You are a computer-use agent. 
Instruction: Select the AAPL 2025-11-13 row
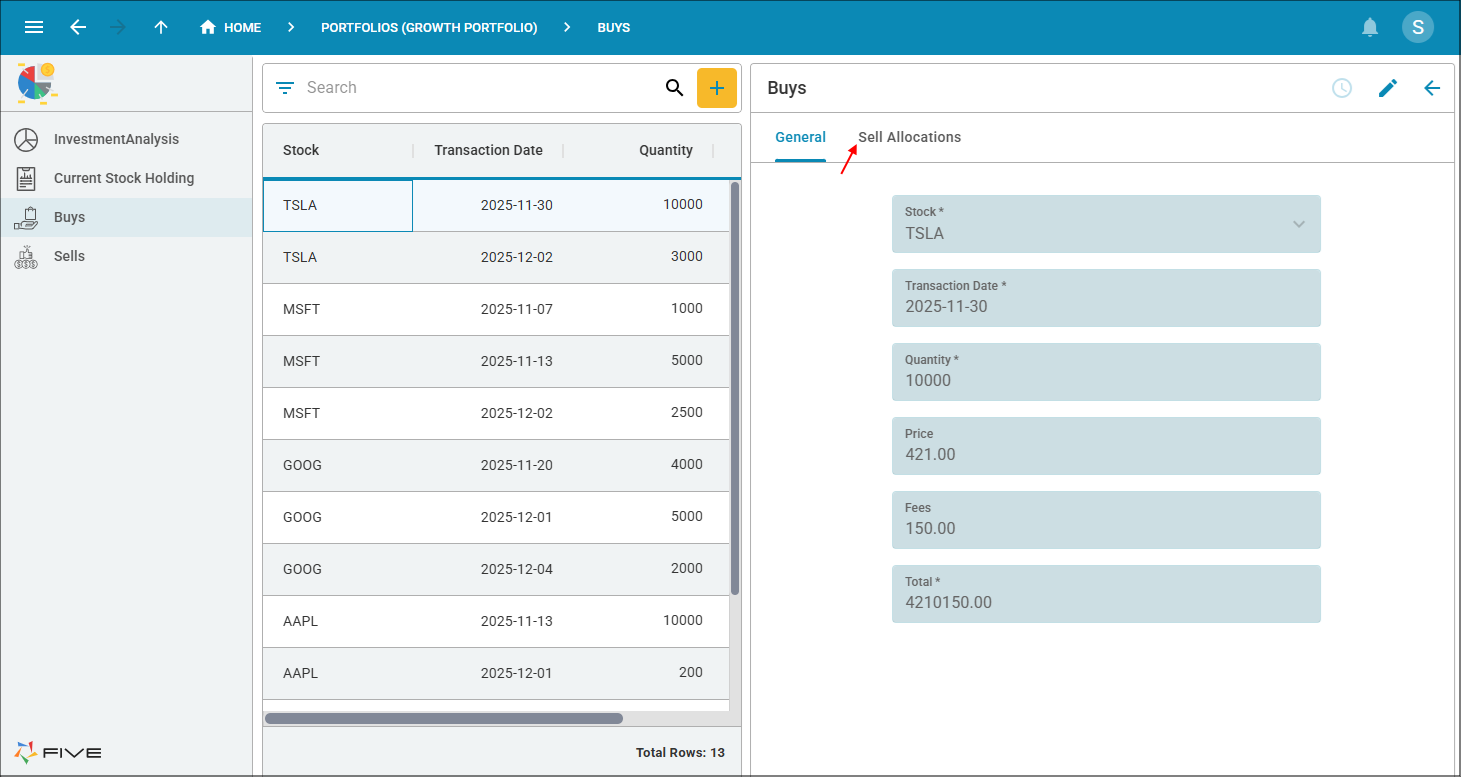click(496, 621)
